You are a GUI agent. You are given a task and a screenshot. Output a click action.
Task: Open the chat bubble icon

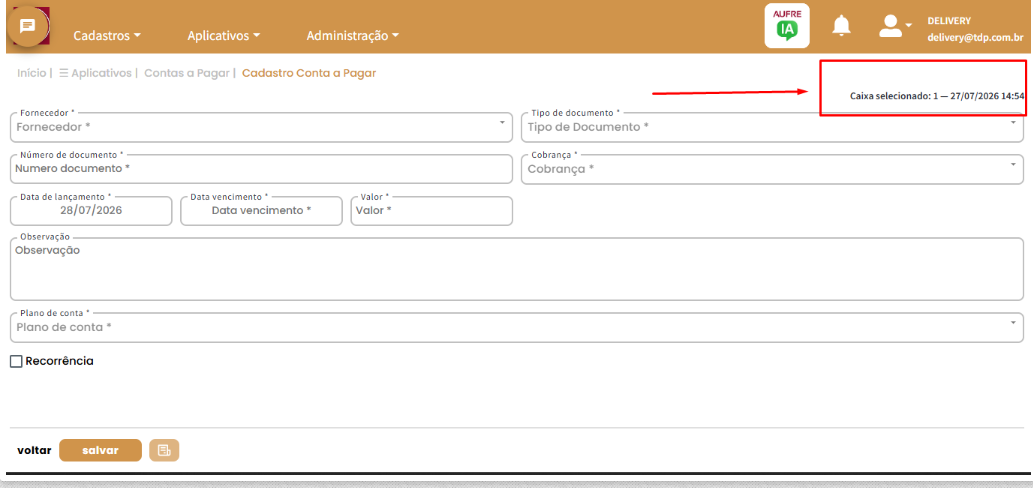(27, 26)
